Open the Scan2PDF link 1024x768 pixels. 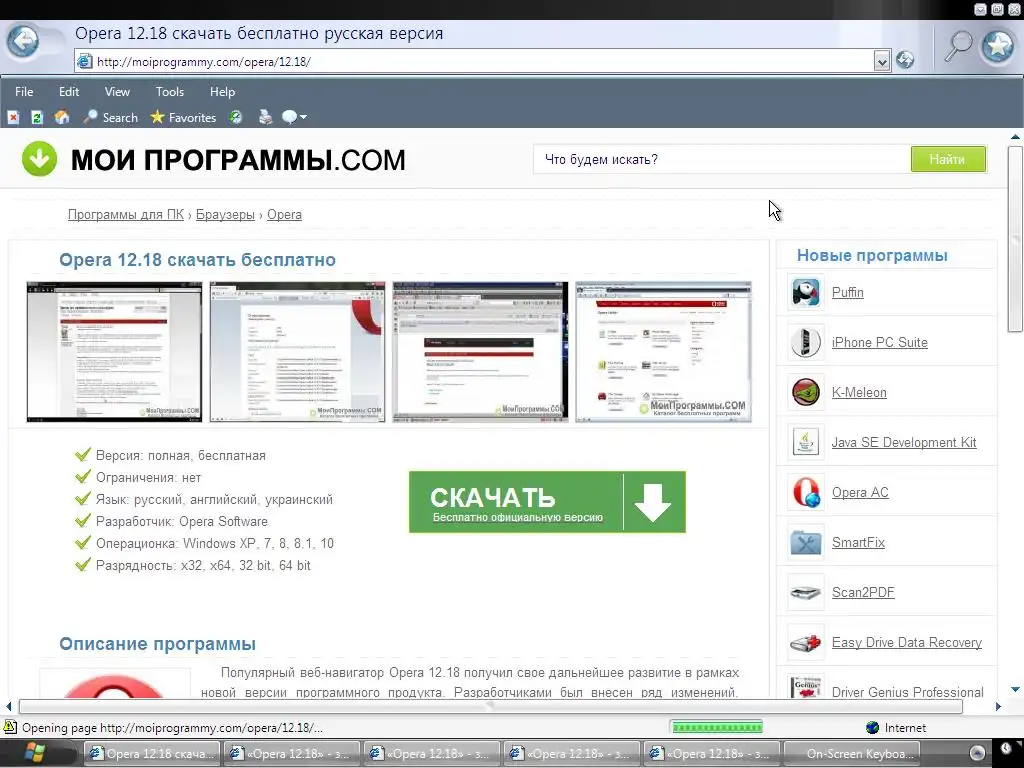(x=863, y=592)
